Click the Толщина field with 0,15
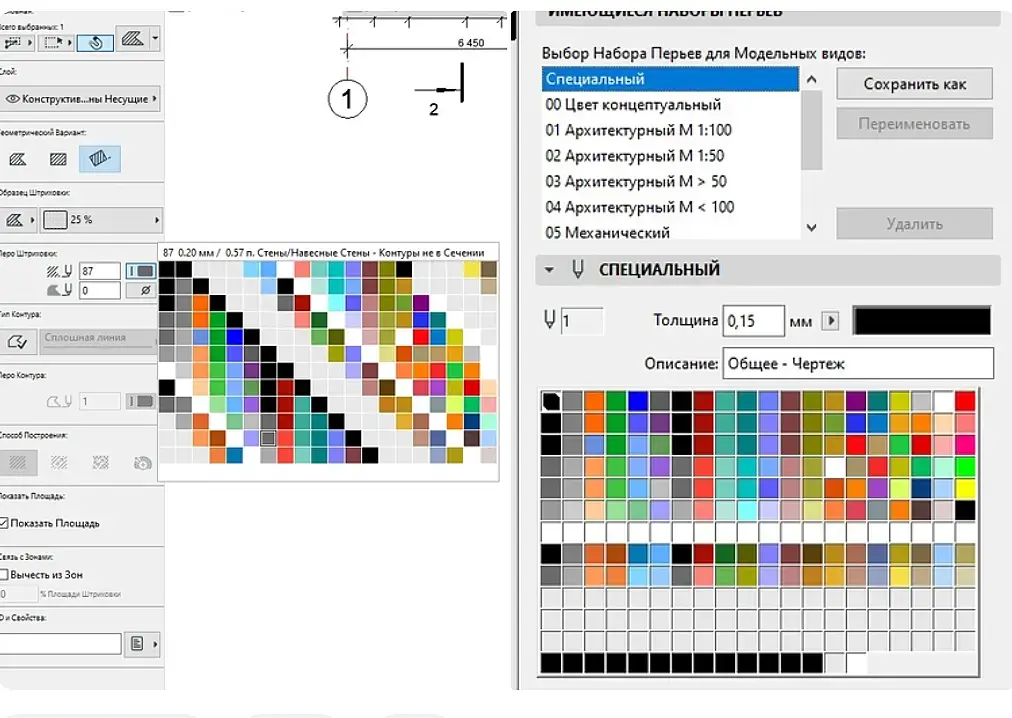This screenshot has width=1012, height=718. [x=753, y=321]
